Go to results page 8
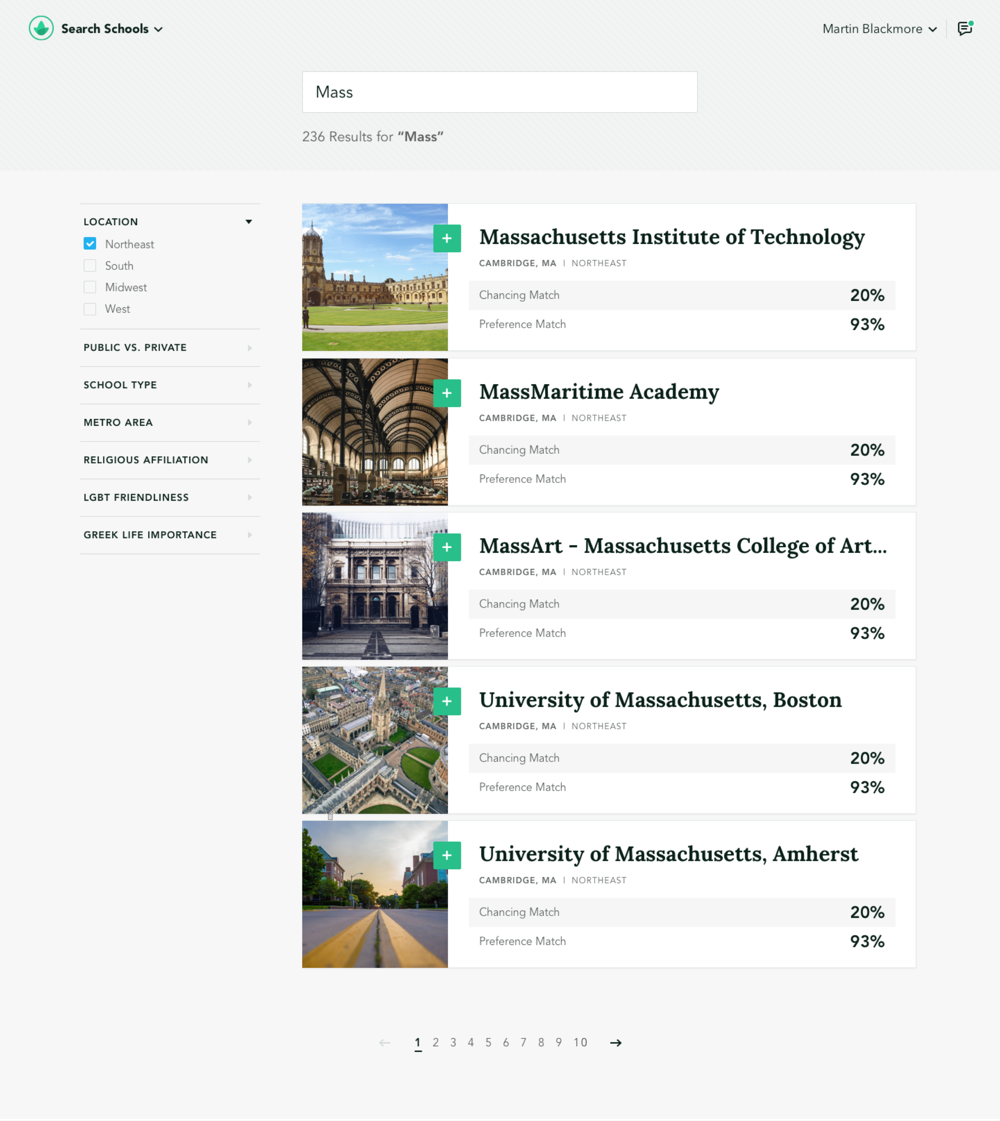The height and width of the screenshot is (1121, 1000). pos(541,1043)
